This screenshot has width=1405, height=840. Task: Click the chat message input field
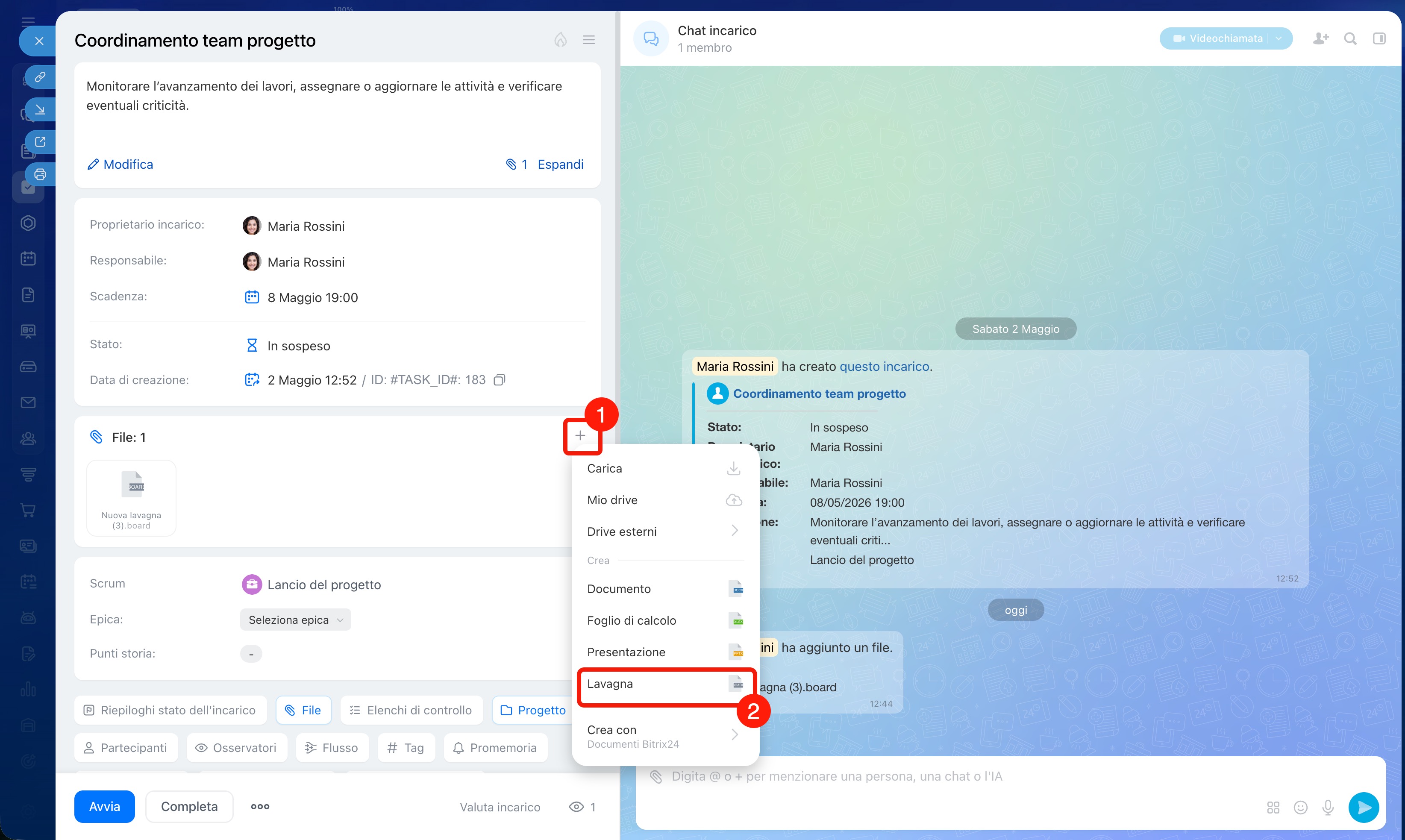pyautogui.click(x=962, y=777)
